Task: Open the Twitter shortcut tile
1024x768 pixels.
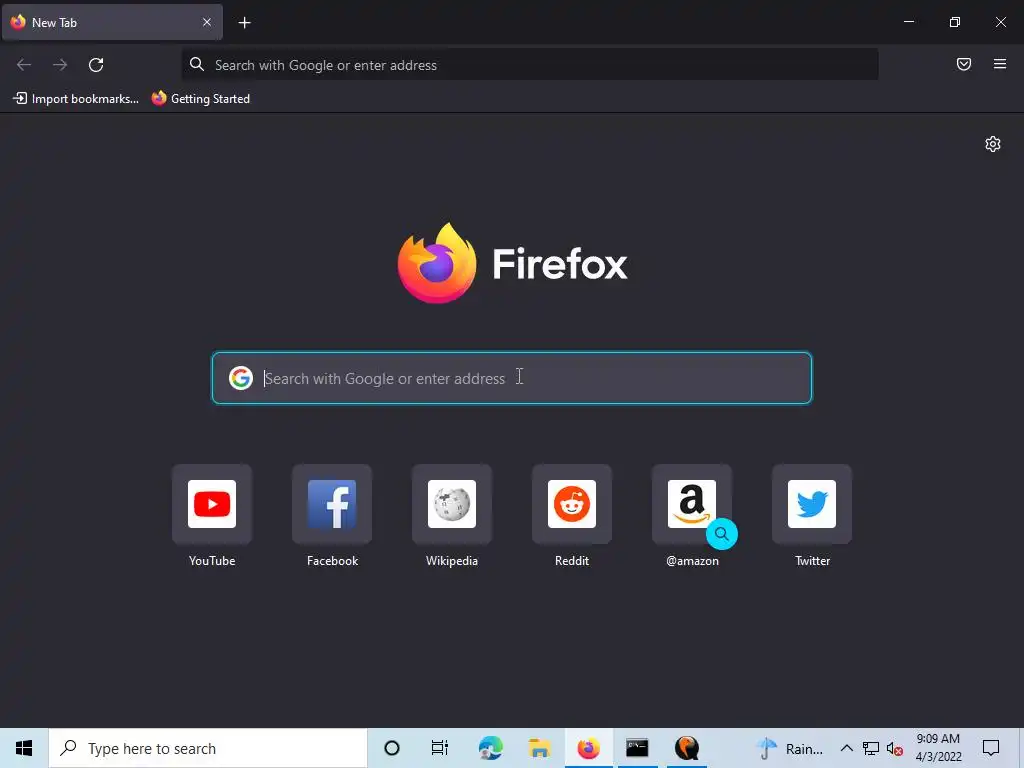Action: click(812, 504)
